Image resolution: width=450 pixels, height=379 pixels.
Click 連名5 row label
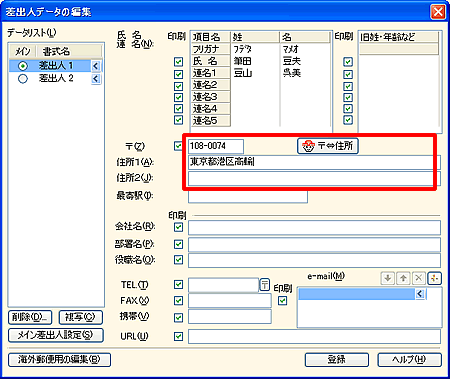point(211,120)
